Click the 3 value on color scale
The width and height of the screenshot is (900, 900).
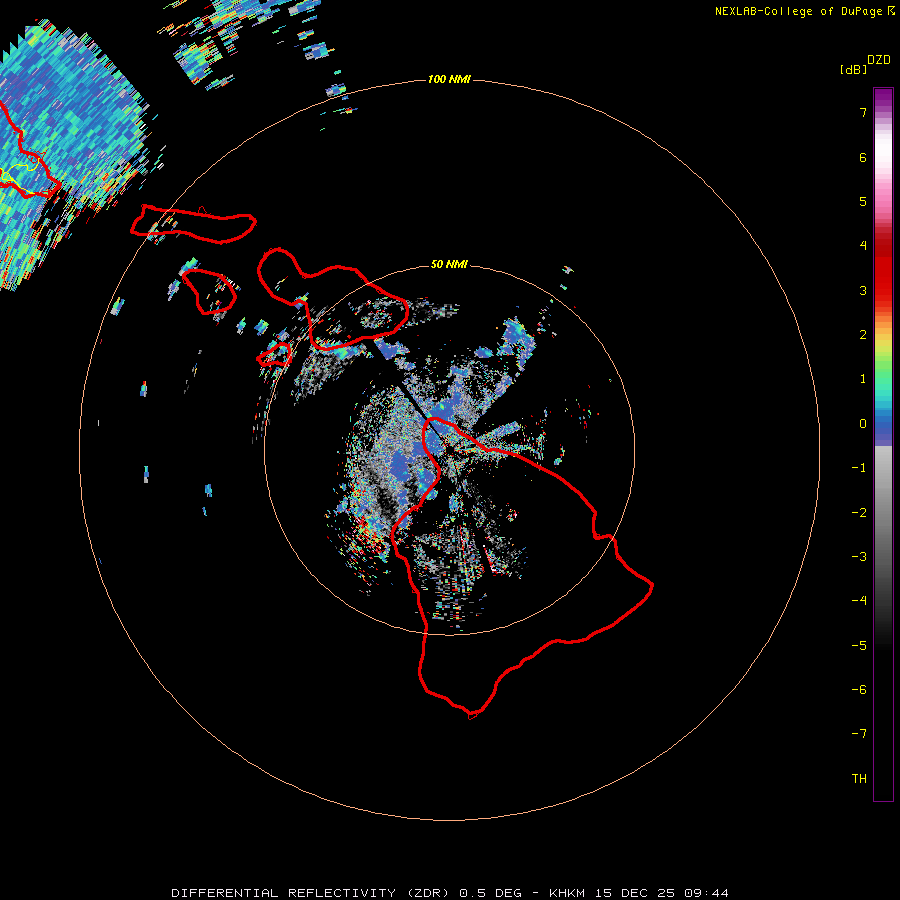863,290
